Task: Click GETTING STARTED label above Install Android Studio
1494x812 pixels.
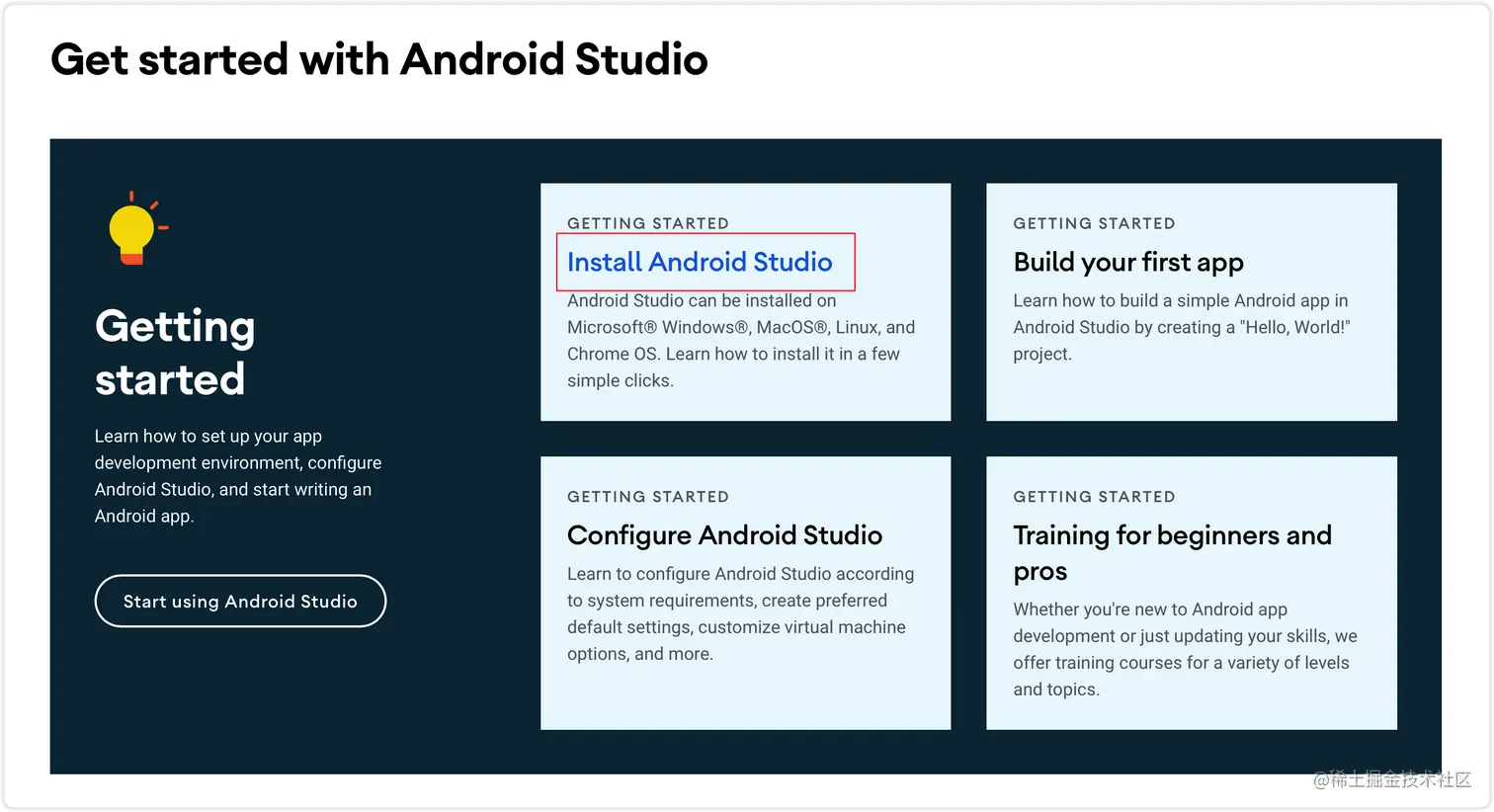Action: tap(648, 224)
